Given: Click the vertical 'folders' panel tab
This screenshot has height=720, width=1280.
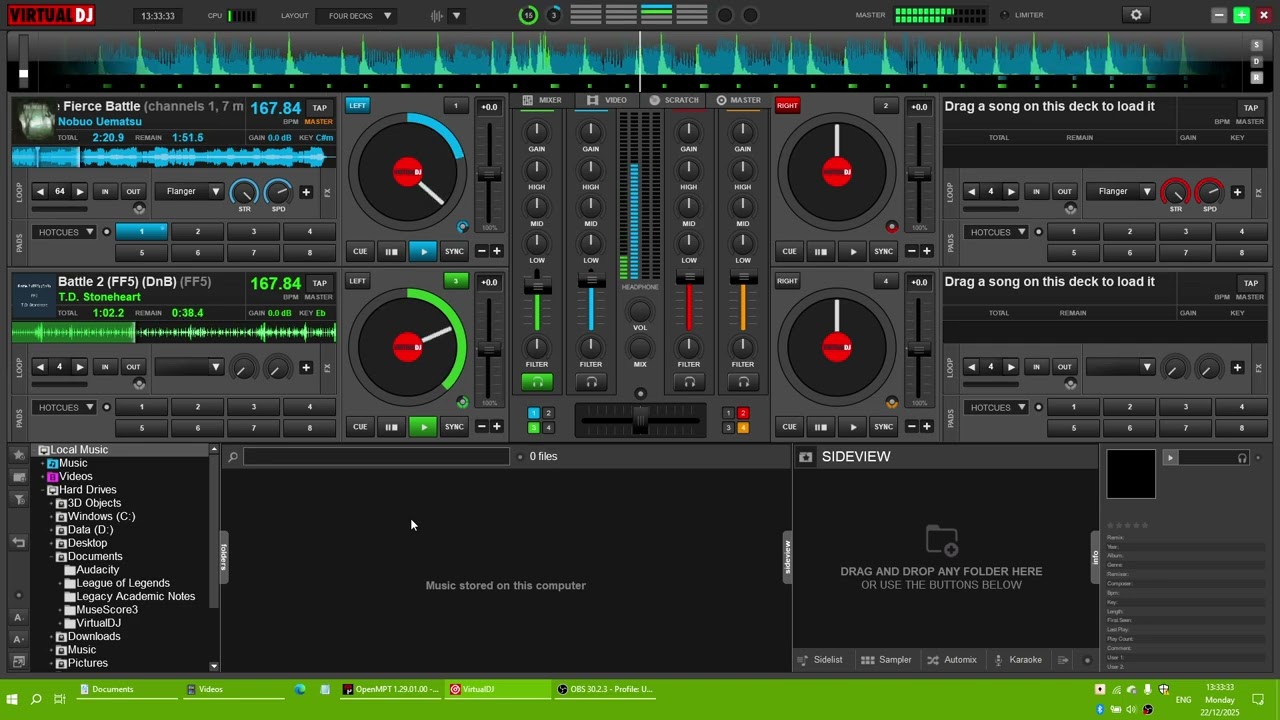Looking at the screenshot, I should coord(223,558).
